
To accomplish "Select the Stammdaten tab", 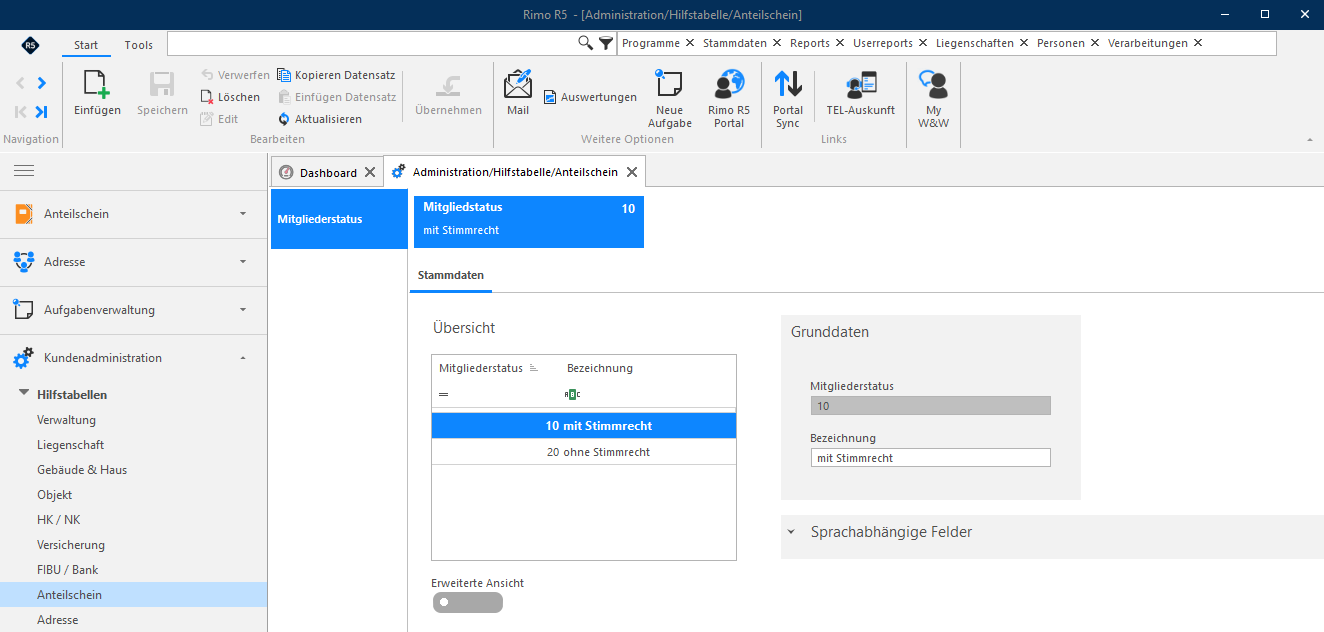I will 451,274.
